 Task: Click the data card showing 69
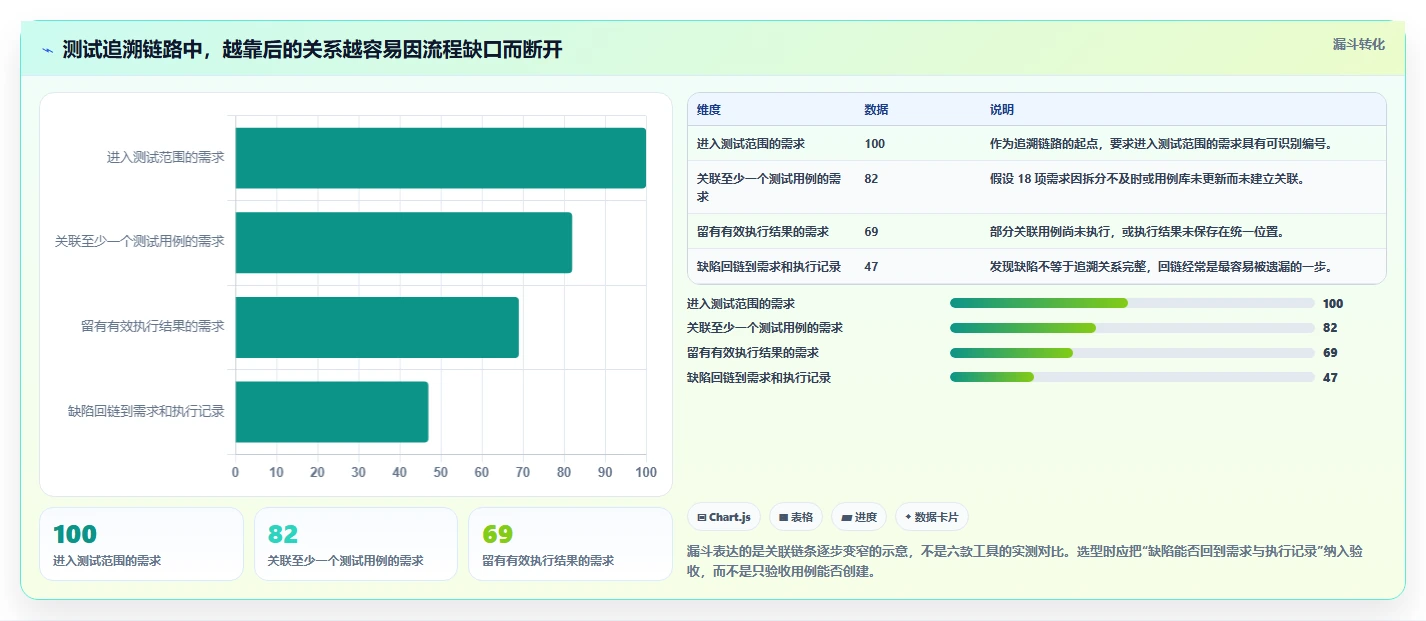570,544
